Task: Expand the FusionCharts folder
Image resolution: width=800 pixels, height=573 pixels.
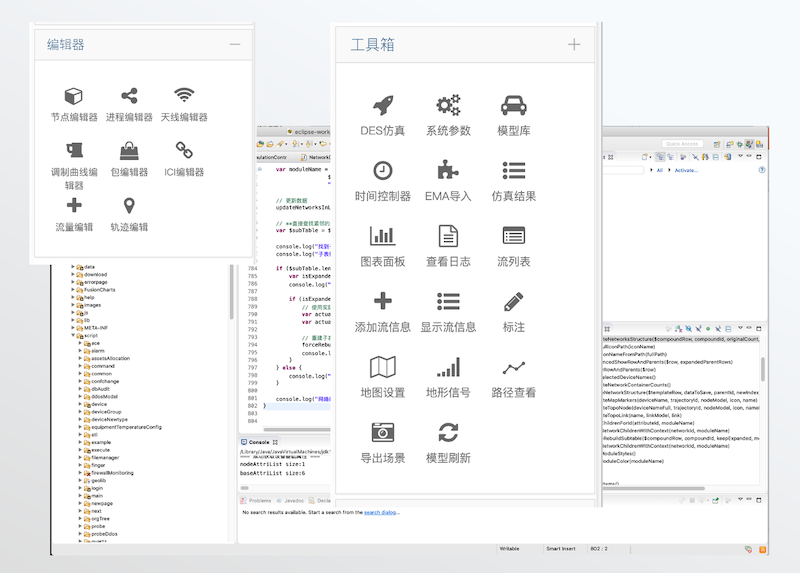Action: 72,290
